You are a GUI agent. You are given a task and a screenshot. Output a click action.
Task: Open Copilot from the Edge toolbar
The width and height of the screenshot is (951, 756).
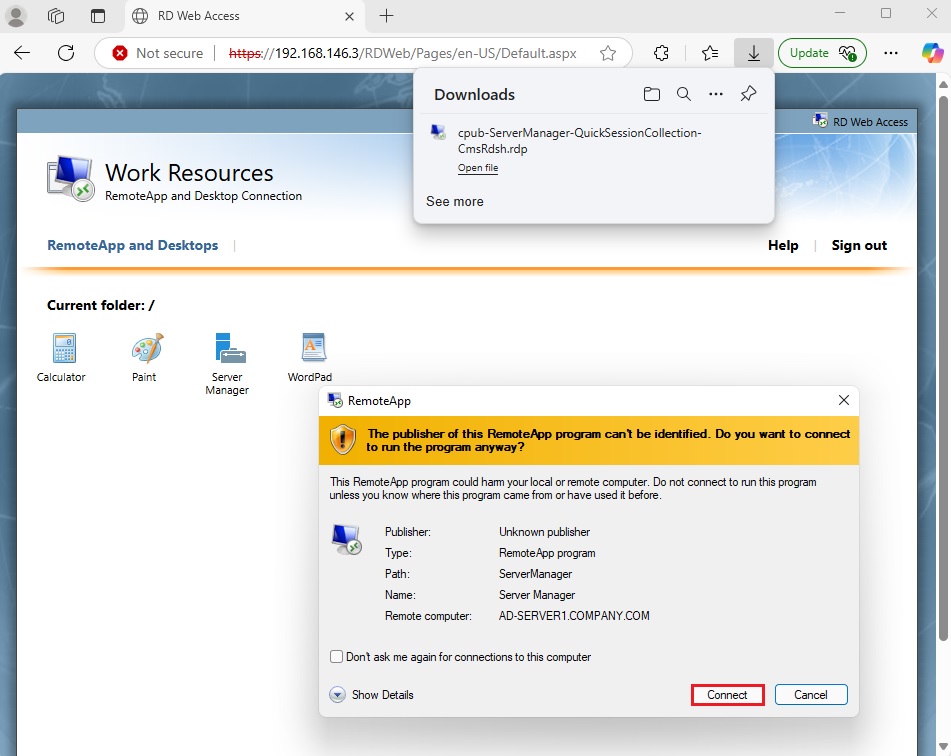pos(932,52)
